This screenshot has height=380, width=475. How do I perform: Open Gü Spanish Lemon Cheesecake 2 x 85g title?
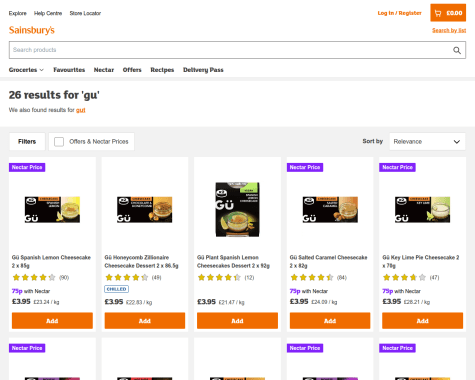(x=51, y=262)
